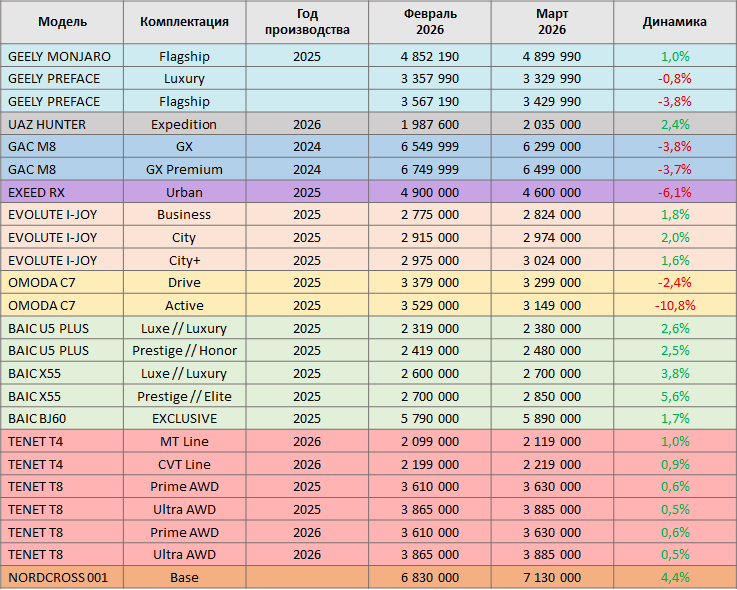Select the -10,8% dynamics value
This screenshot has width=737, height=590.
[675, 305]
